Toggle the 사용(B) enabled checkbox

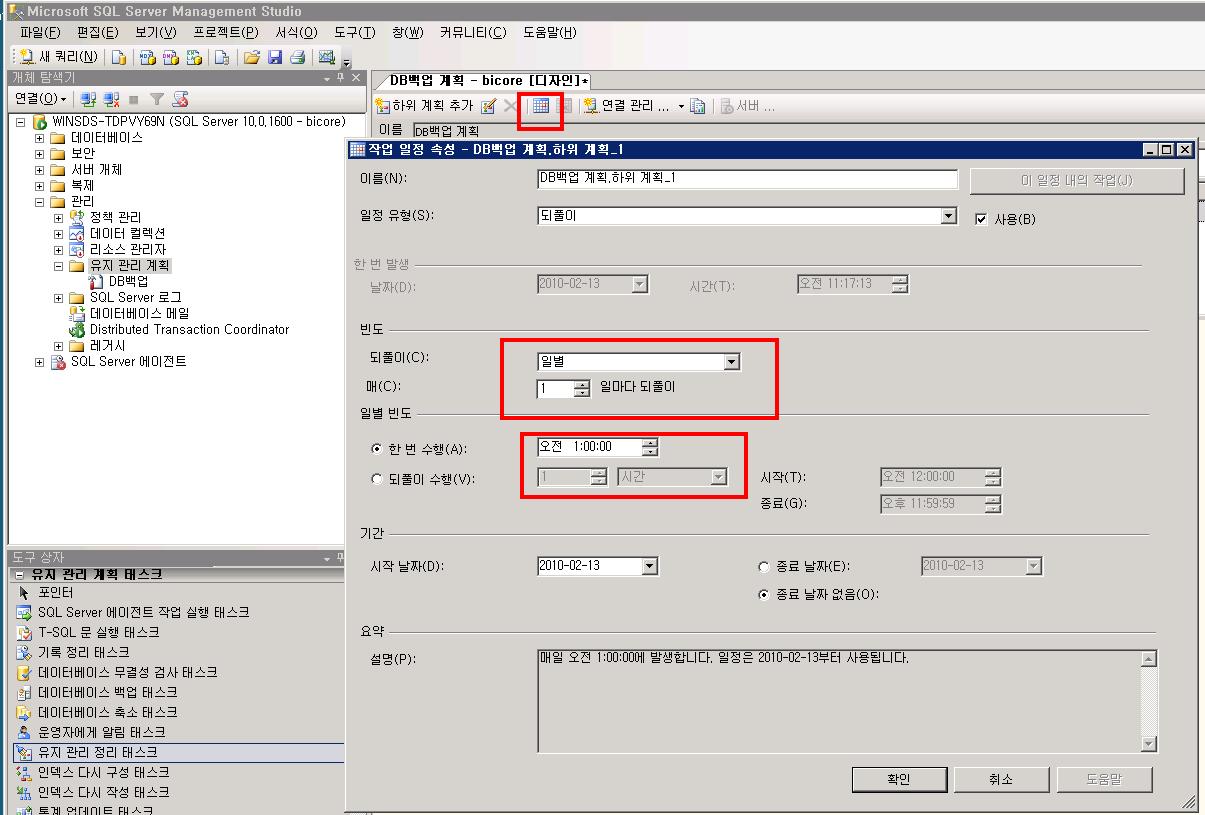981,219
